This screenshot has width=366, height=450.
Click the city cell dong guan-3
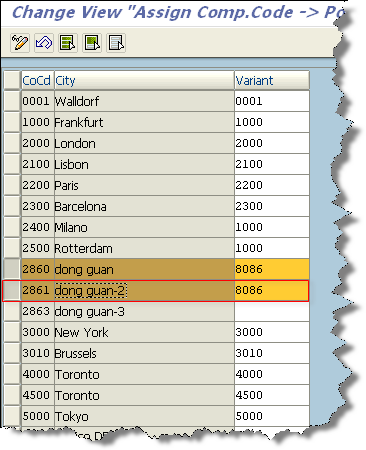pyautogui.click(x=144, y=311)
